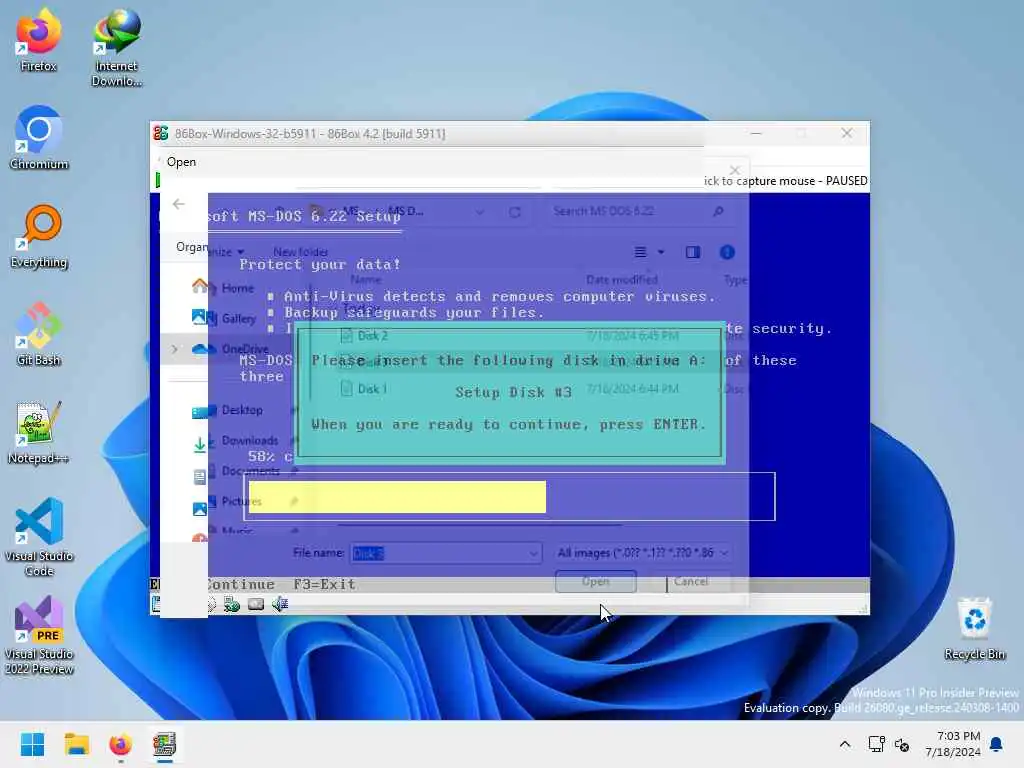The height and width of the screenshot is (768, 1024).
Task: Click the 86Box network status bar icon
Action: 231,605
